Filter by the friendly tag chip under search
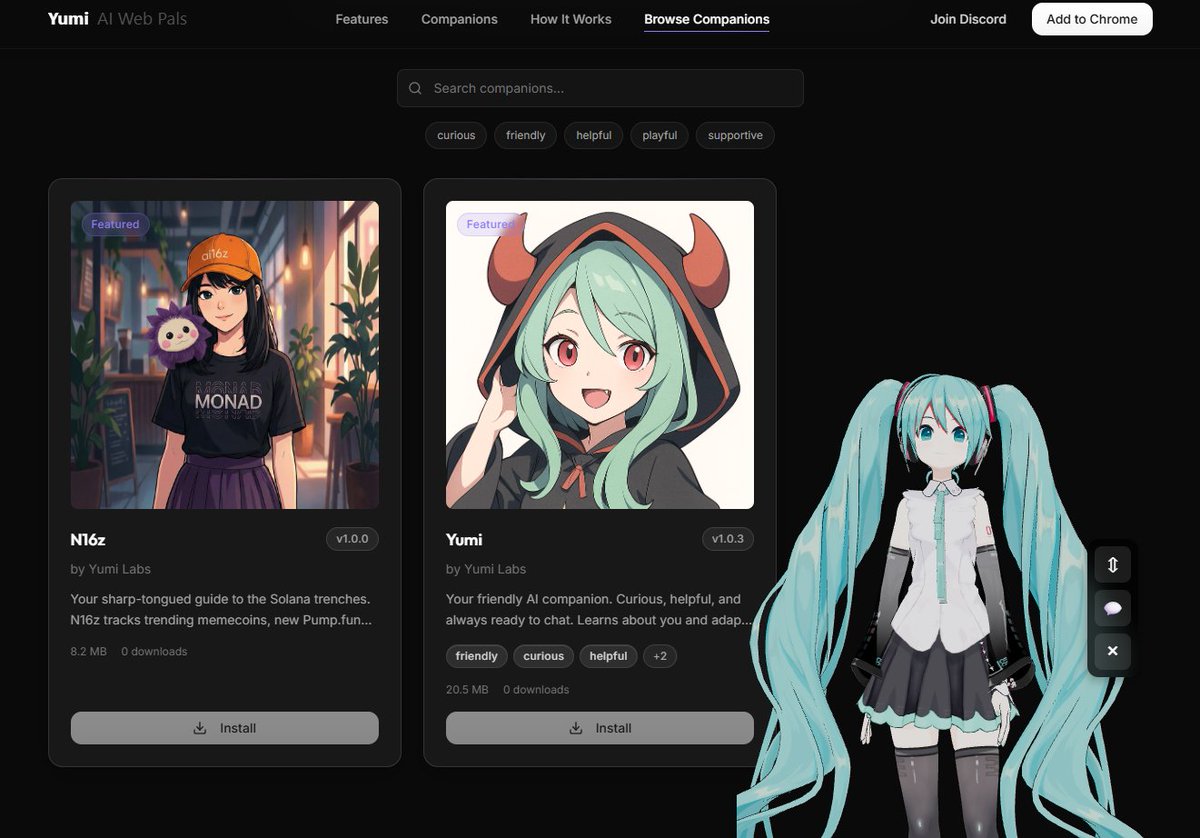The image size is (1200, 838). tap(526, 135)
